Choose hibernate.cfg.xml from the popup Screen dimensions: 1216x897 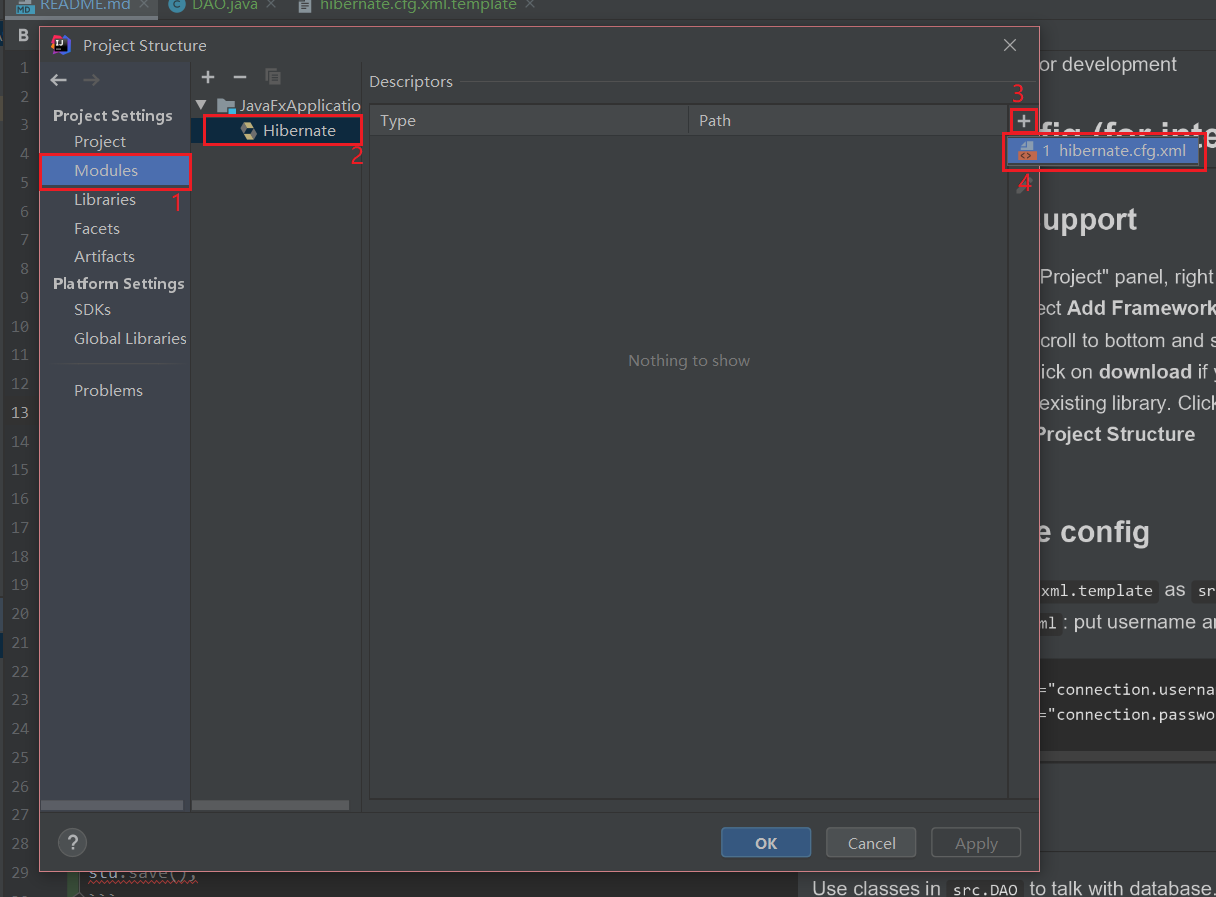pos(1104,151)
